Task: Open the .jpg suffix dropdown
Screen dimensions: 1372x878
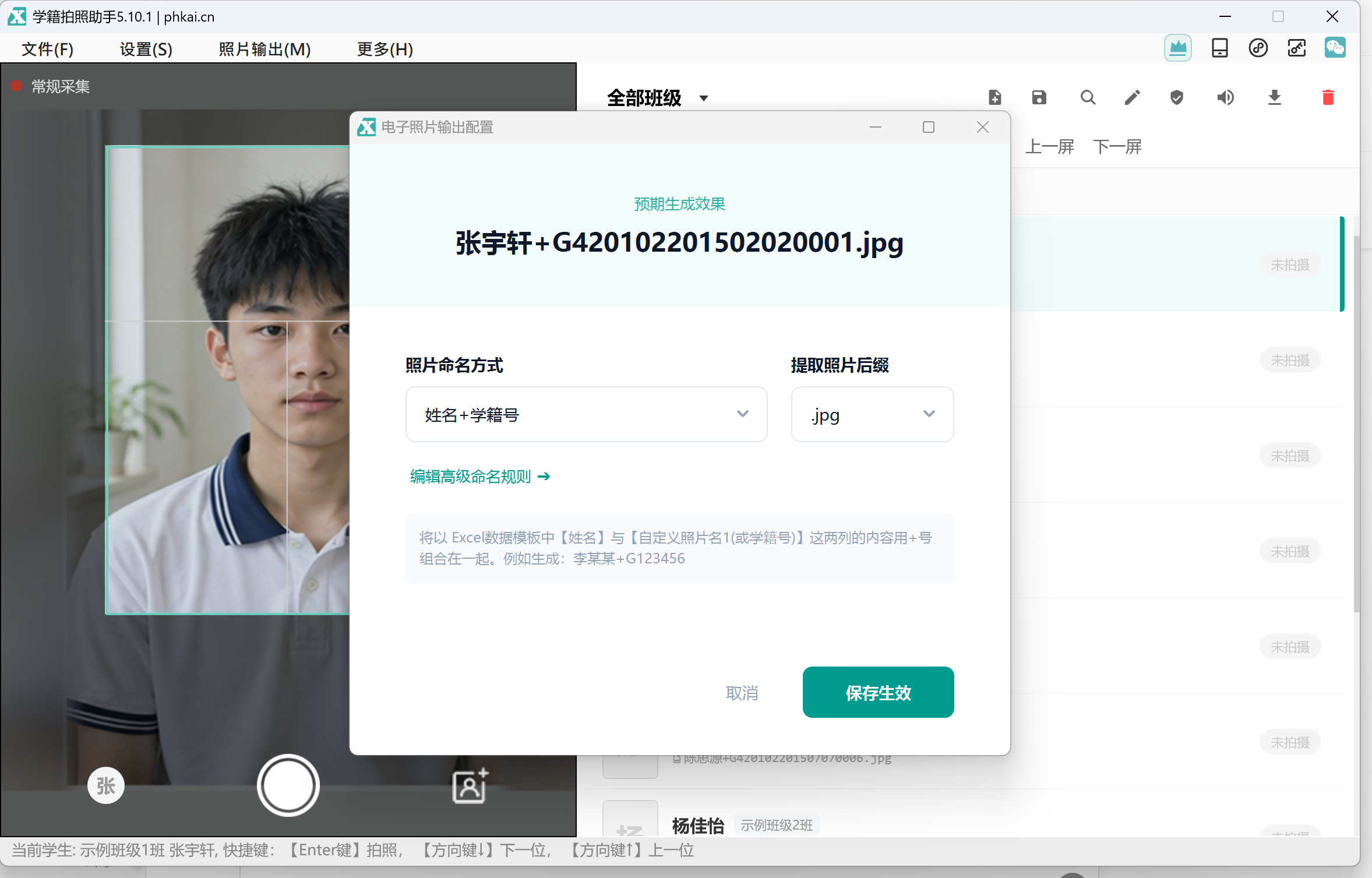Action: click(872, 414)
